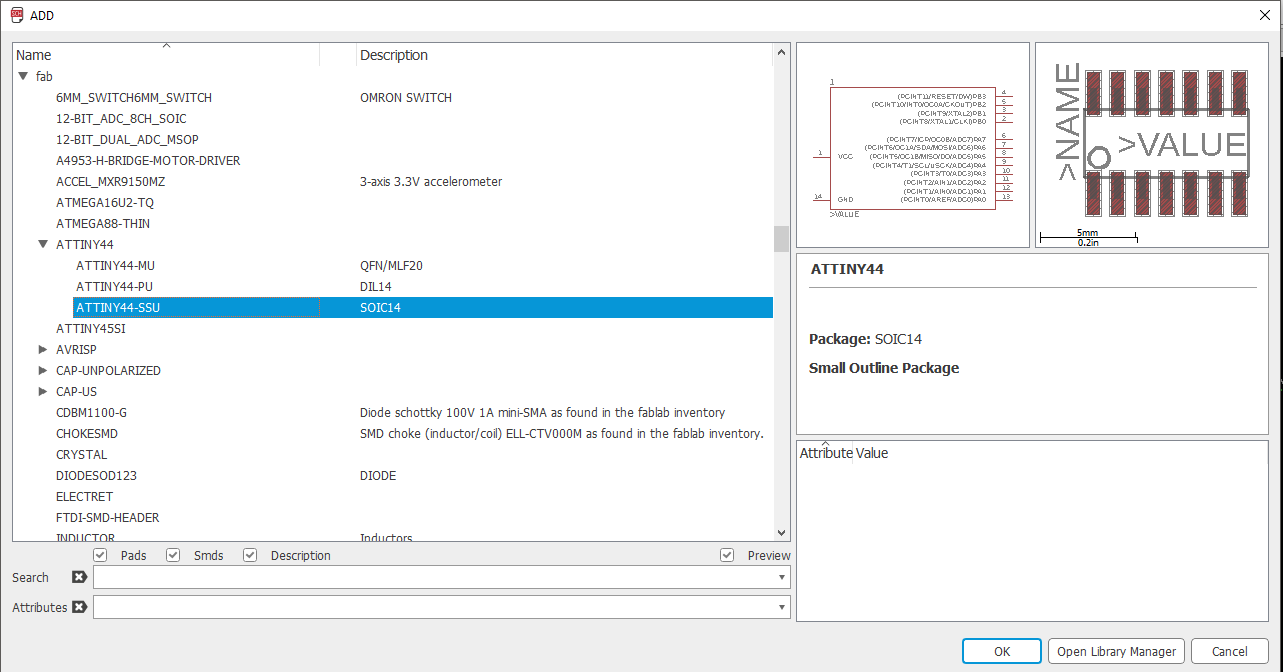Click the OMRON SWITCH description

[x=406, y=97]
